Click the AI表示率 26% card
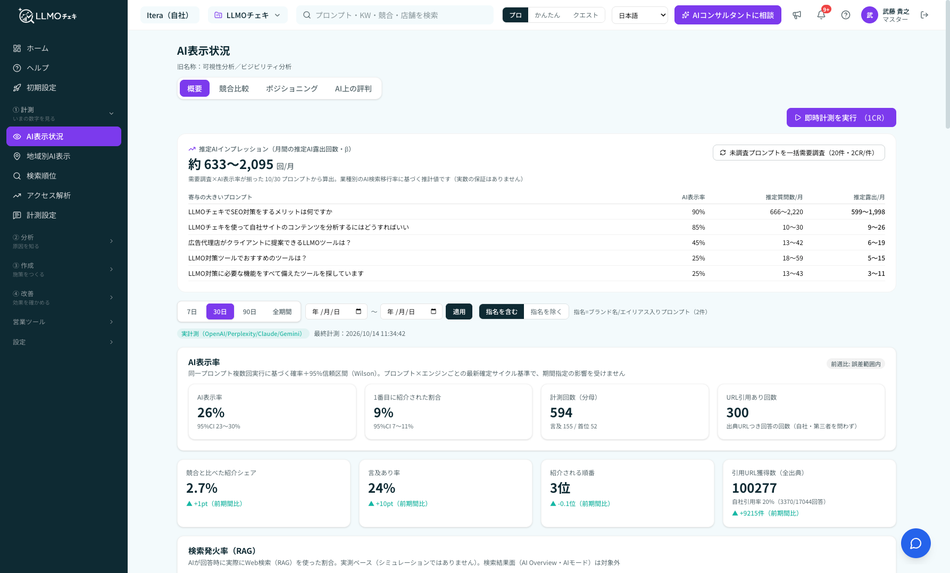This screenshot has height=573, width=950. click(x=272, y=412)
